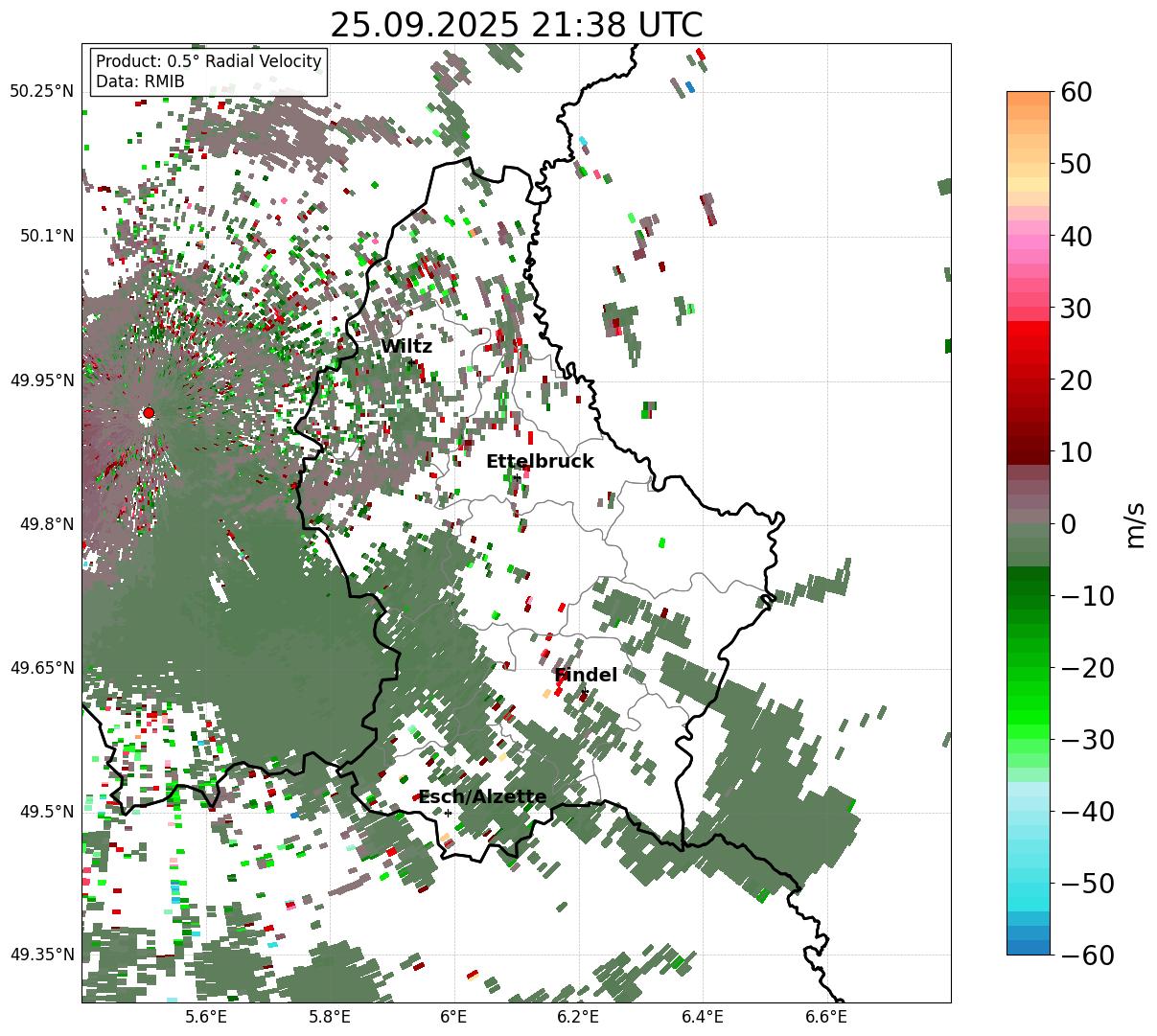This screenshot has width=1157, height=1036.
Task: Click the 6°E longitude tick label
Action: coord(454,1018)
